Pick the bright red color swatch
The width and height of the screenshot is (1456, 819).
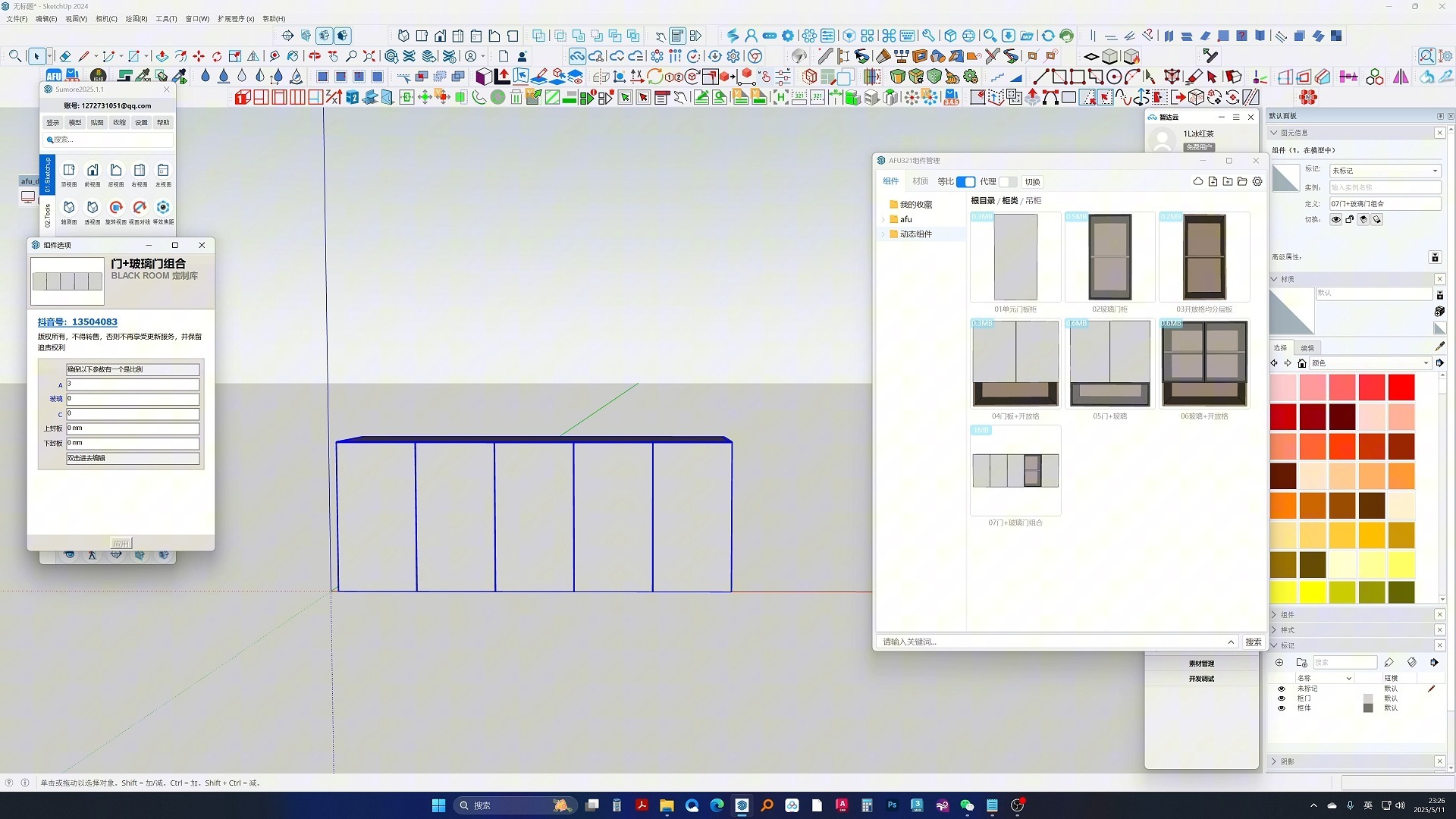click(1401, 388)
